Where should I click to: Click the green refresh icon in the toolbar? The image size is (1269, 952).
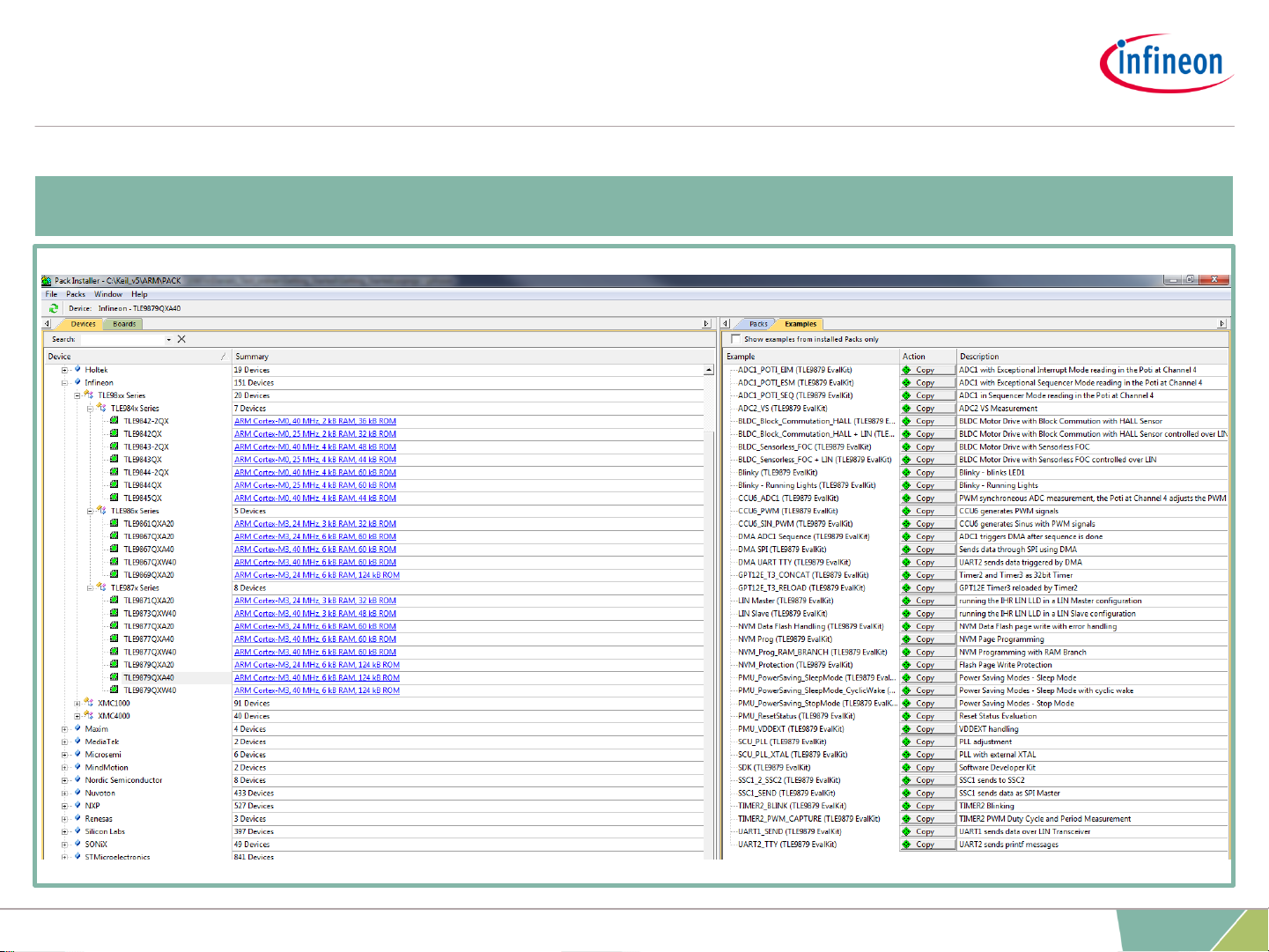pos(54,308)
